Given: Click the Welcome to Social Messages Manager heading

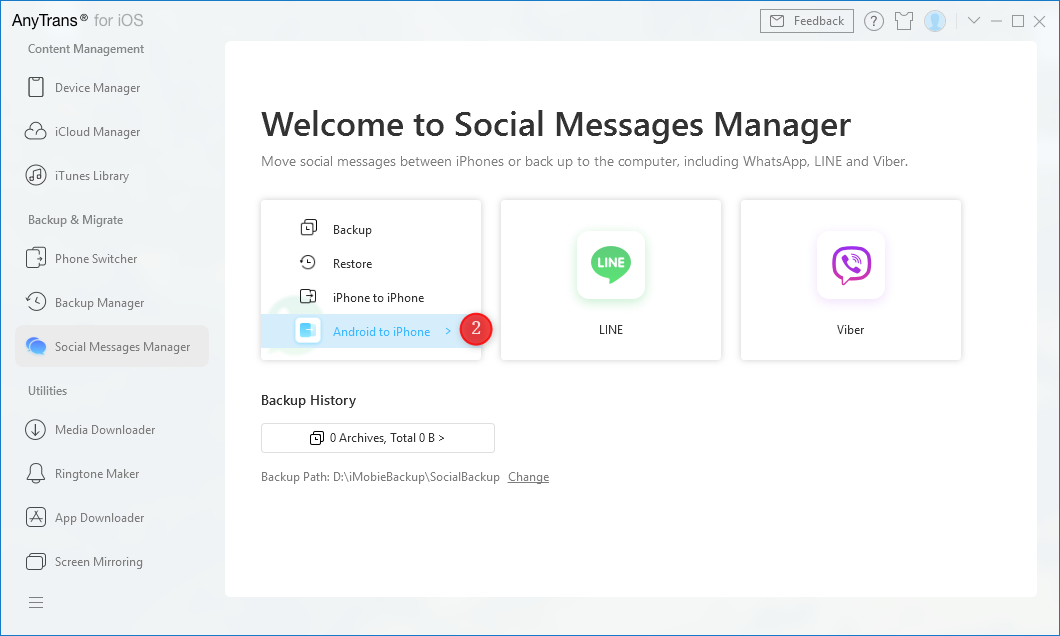Looking at the screenshot, I should point(556,124).
